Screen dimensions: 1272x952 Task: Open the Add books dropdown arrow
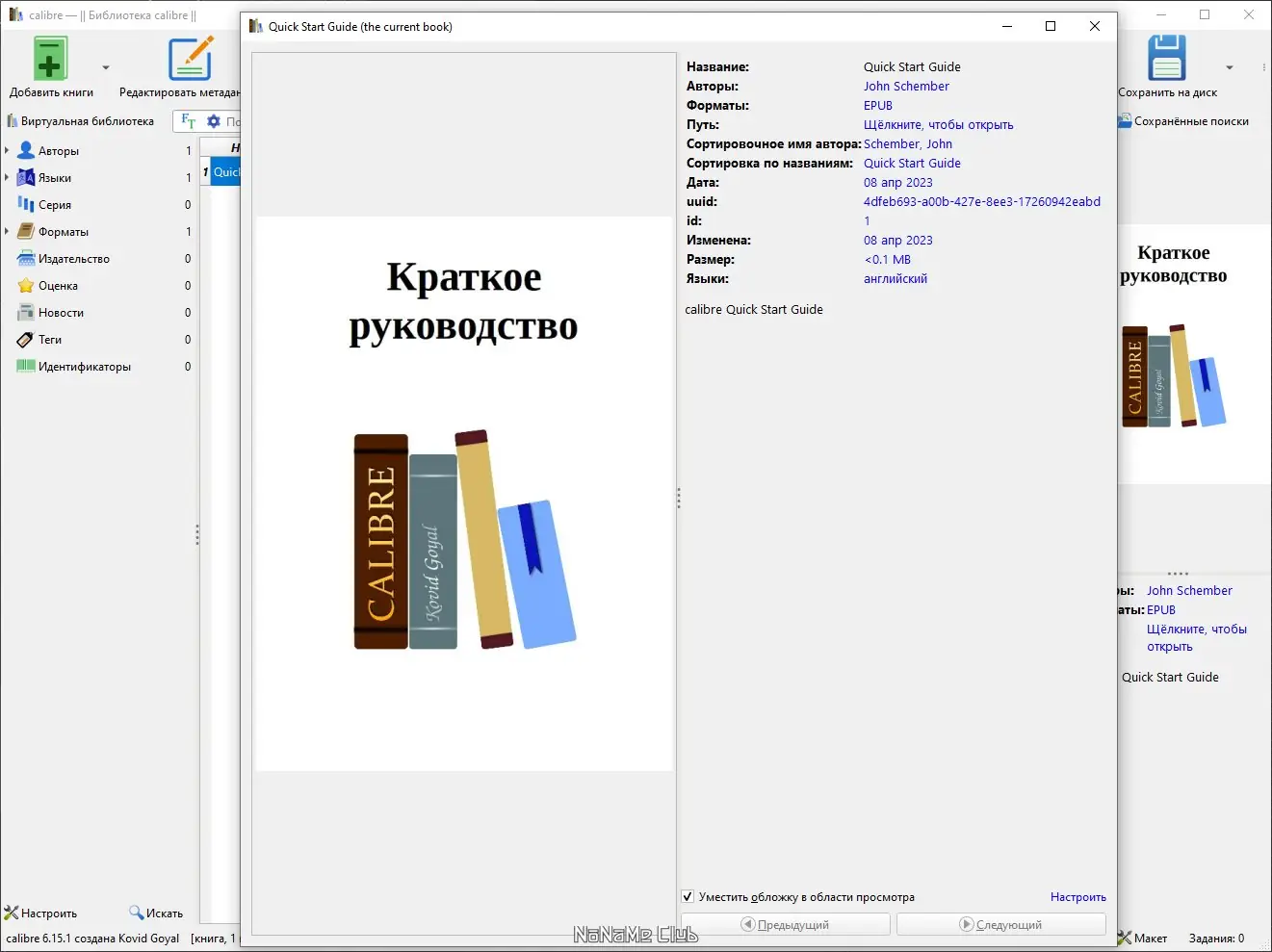point(106,67)
